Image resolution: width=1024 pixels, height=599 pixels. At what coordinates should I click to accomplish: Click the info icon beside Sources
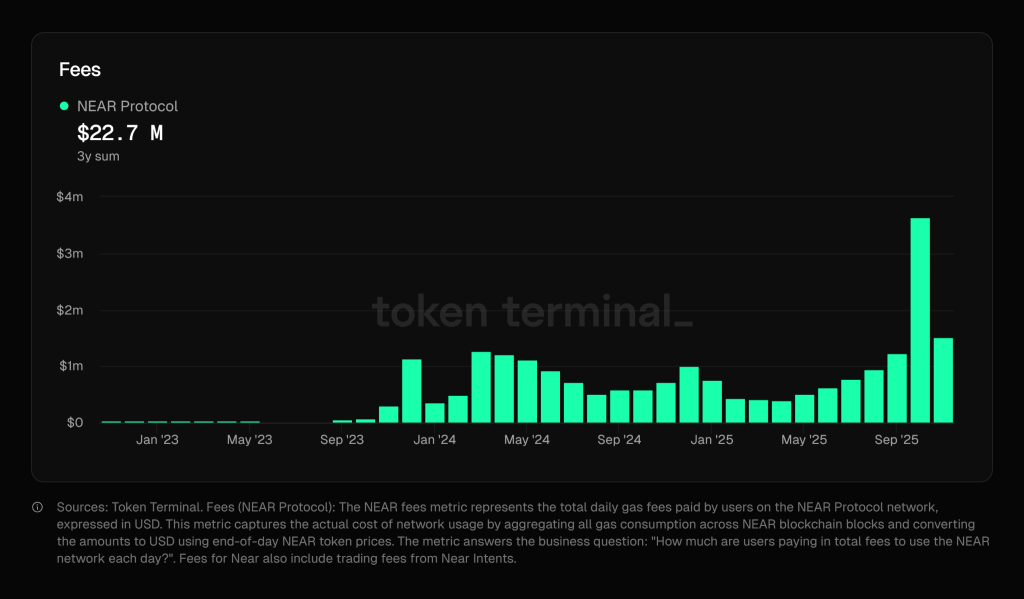click(37, 507)
